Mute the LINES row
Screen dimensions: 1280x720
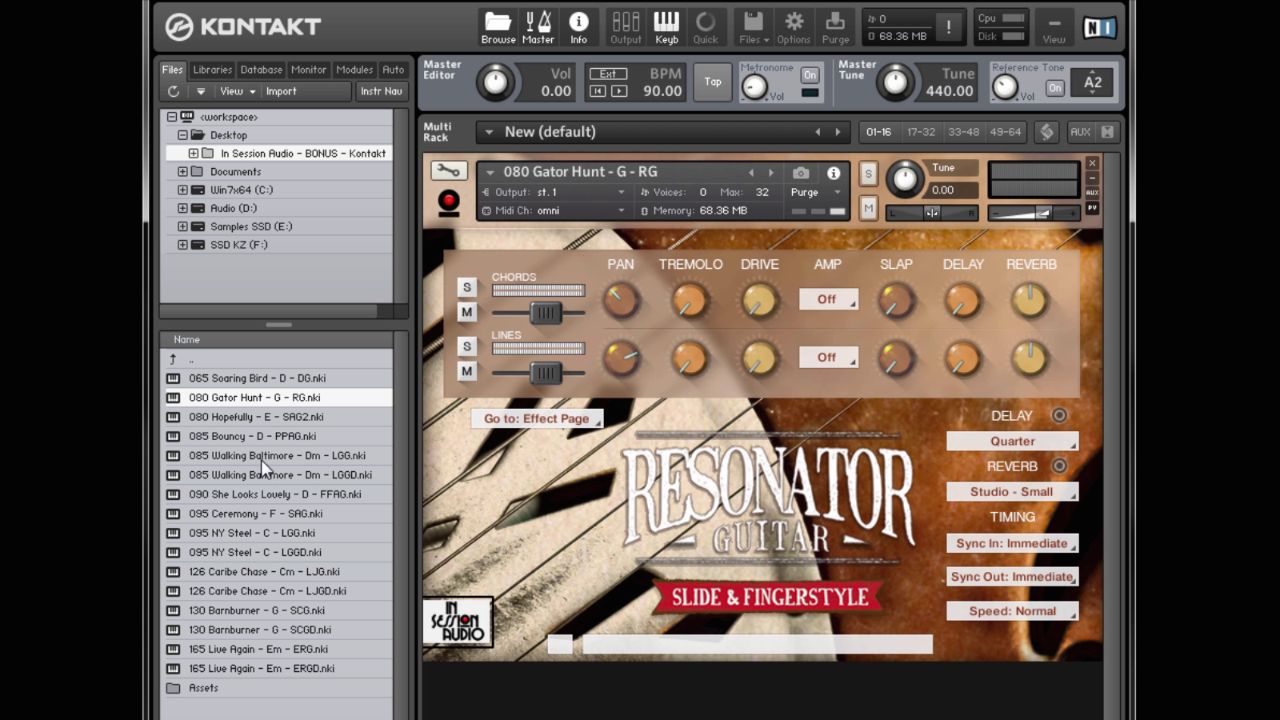(466, 371)
